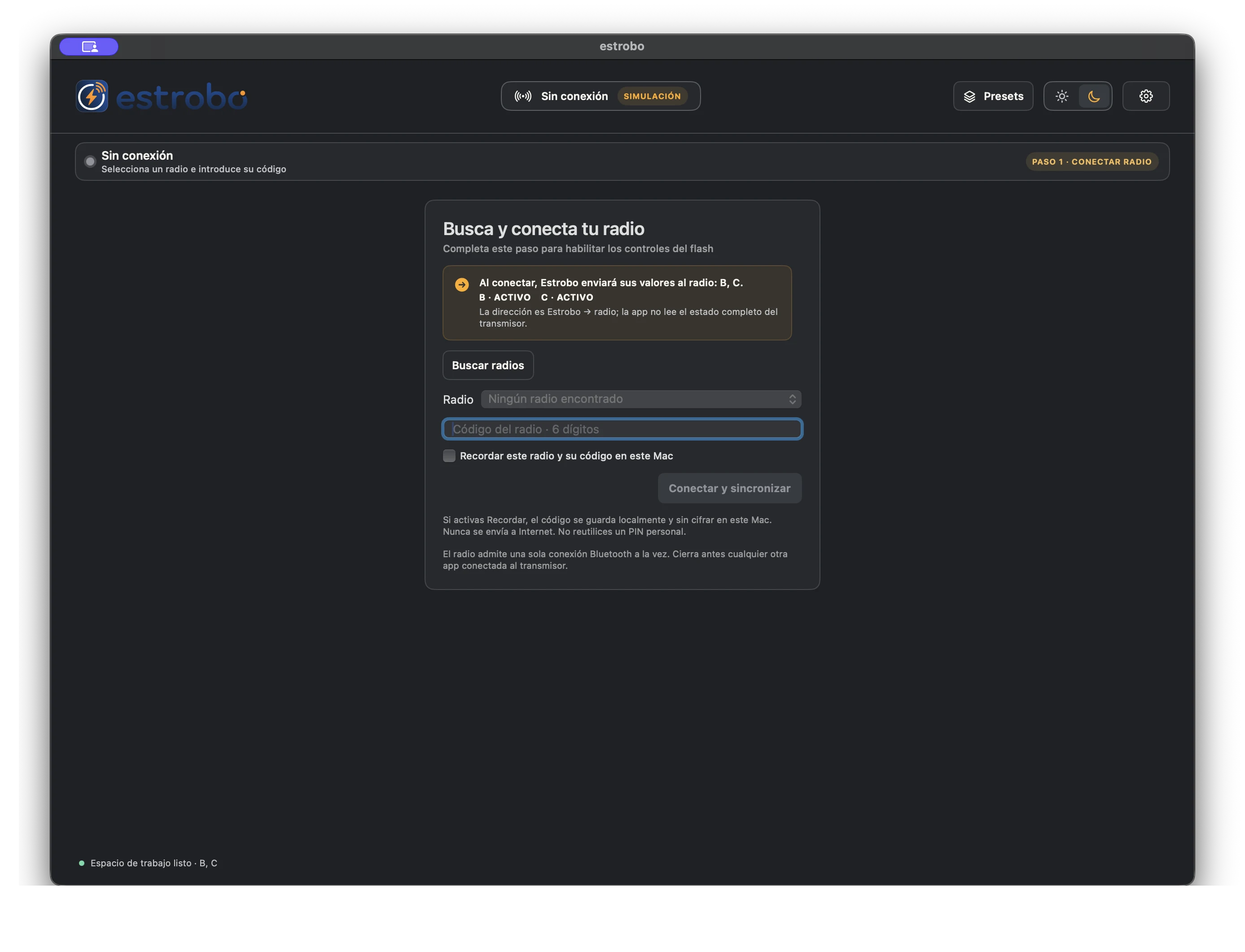Click Selecciona un radio e introduce su código
This screenshot has height=952, width=1245.
click(x=194, y=169)
